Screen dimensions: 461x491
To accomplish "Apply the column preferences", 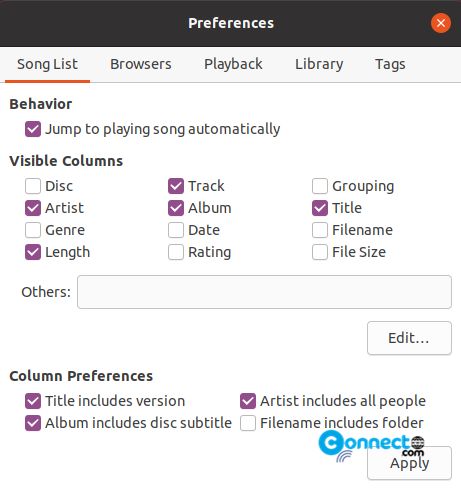I will point(409,463).
